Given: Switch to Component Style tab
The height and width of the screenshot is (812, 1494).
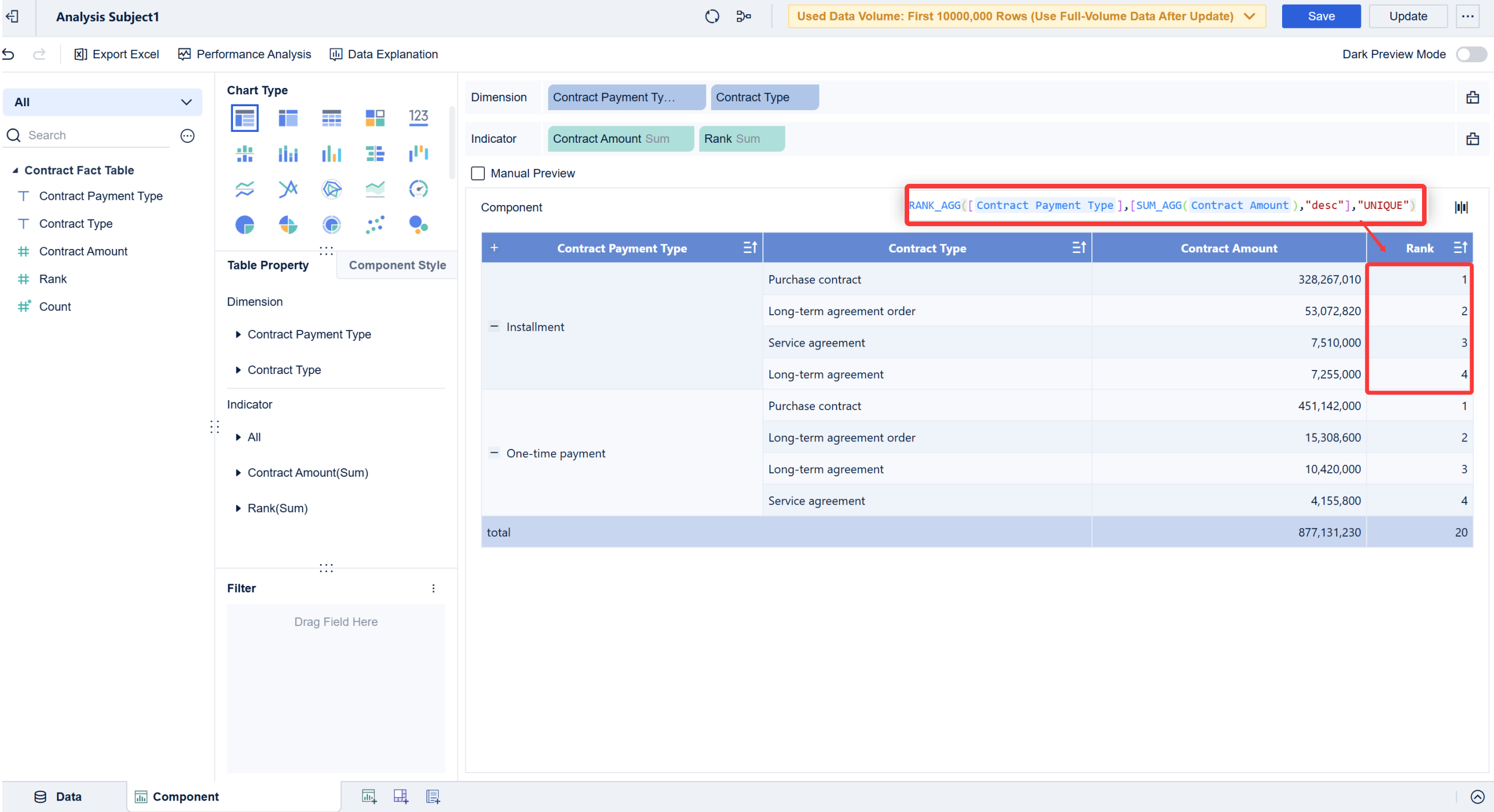Looking at the screenshot, I should coord(397,265).
